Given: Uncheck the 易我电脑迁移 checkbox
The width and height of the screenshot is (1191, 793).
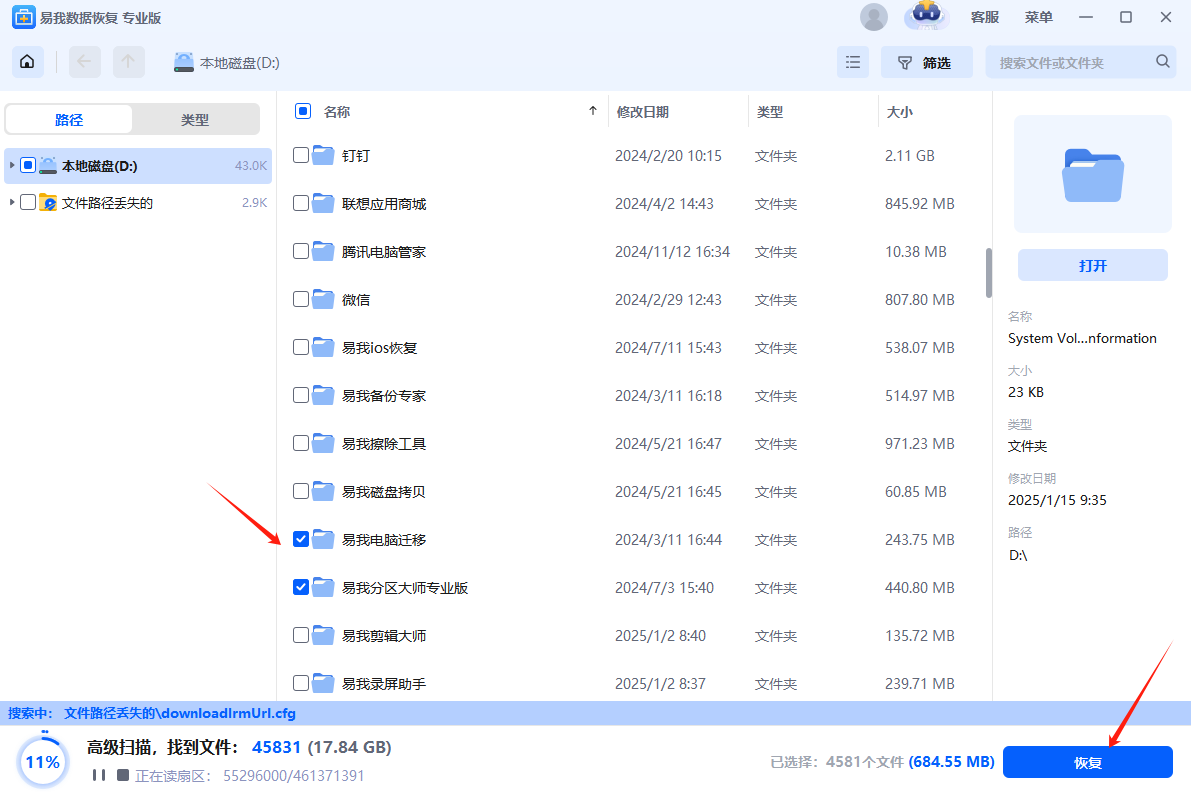Looking at the screenshot, I should coord(301,539).
